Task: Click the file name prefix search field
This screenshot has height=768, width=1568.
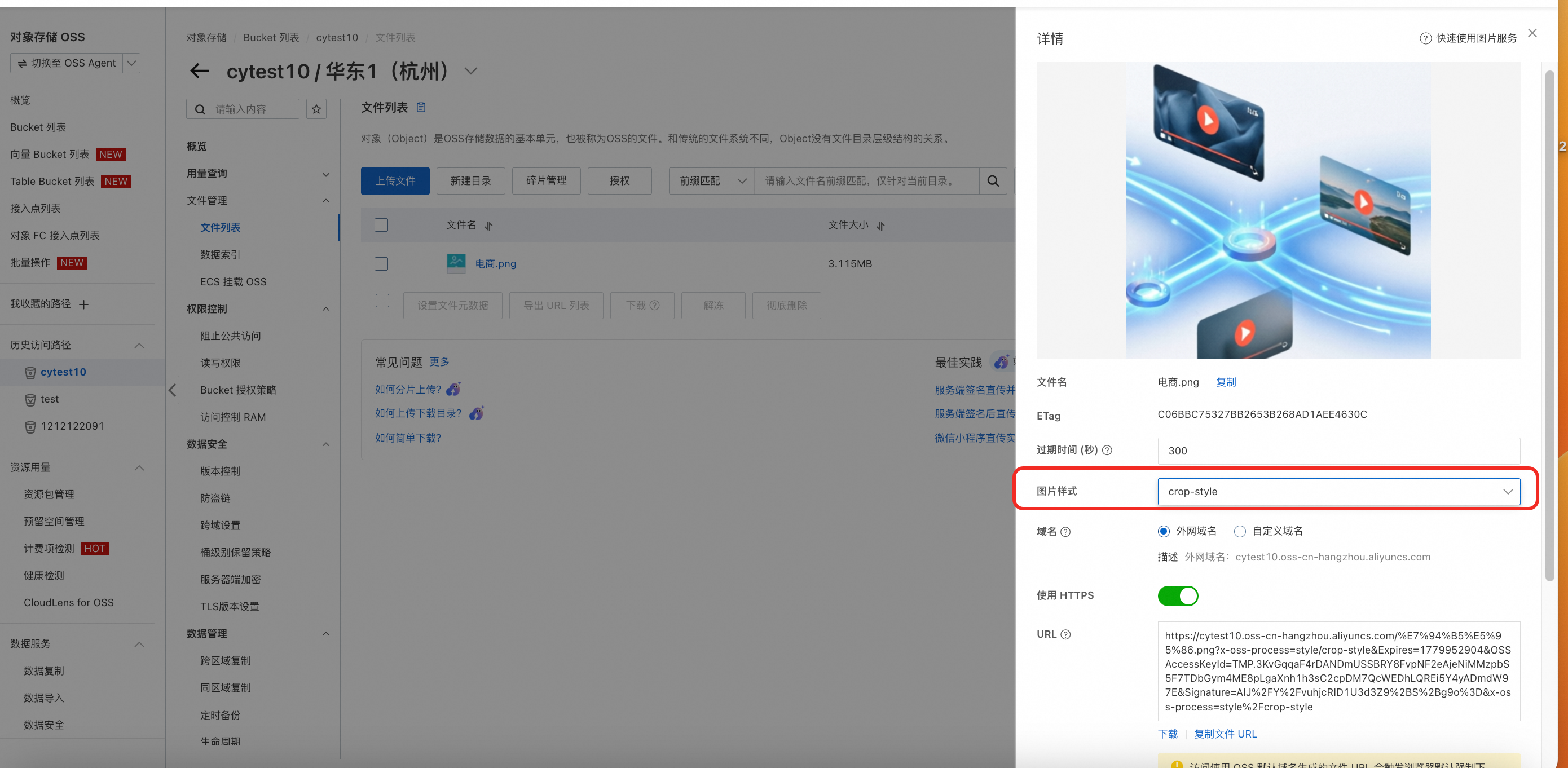Action: tap(867, 181)
